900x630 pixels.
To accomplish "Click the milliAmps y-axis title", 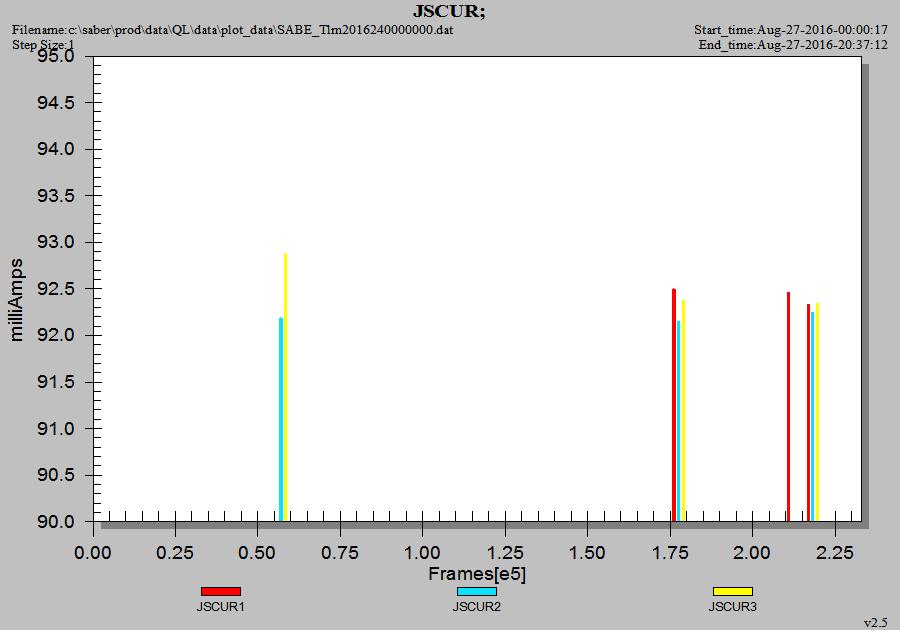I will click(16, 300).
